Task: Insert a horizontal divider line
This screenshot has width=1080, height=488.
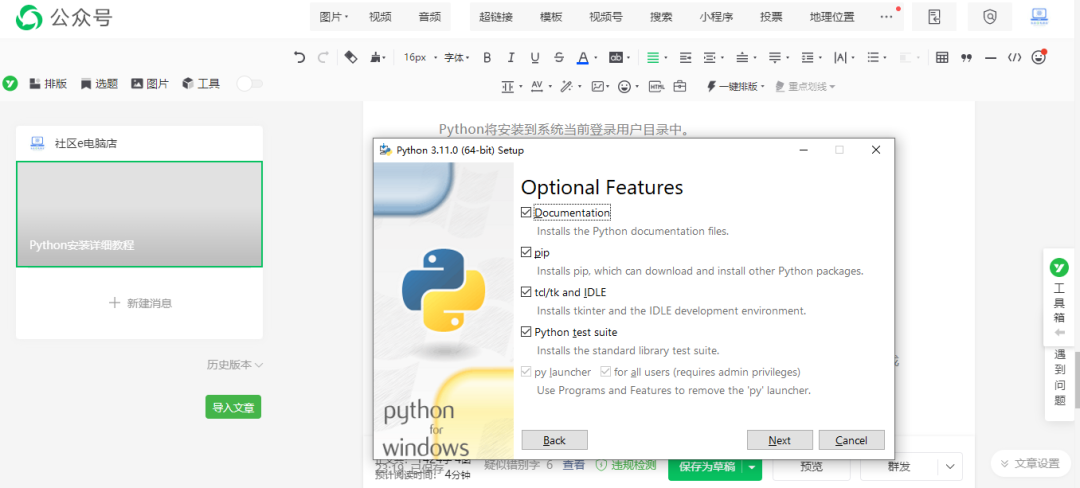Action: [x=990, y=58]
